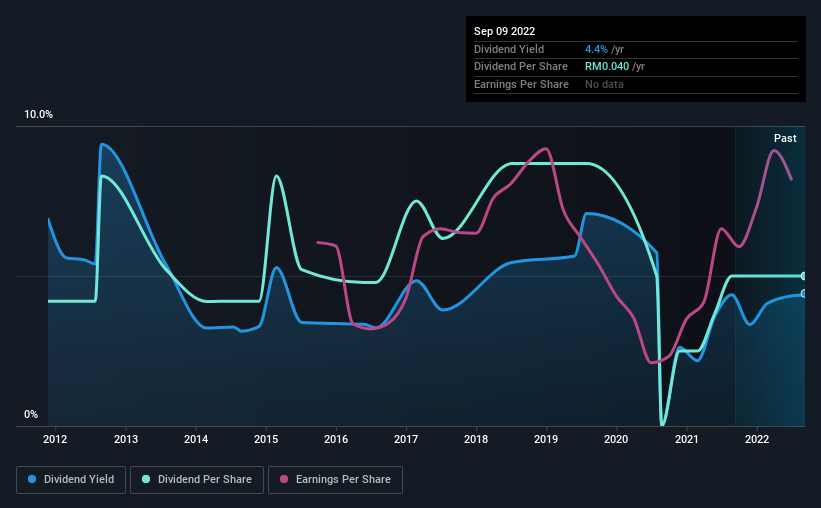Click the Past label in chart
Image resolution: width=821 pixels, height=508 pixels.
(785, 138)
